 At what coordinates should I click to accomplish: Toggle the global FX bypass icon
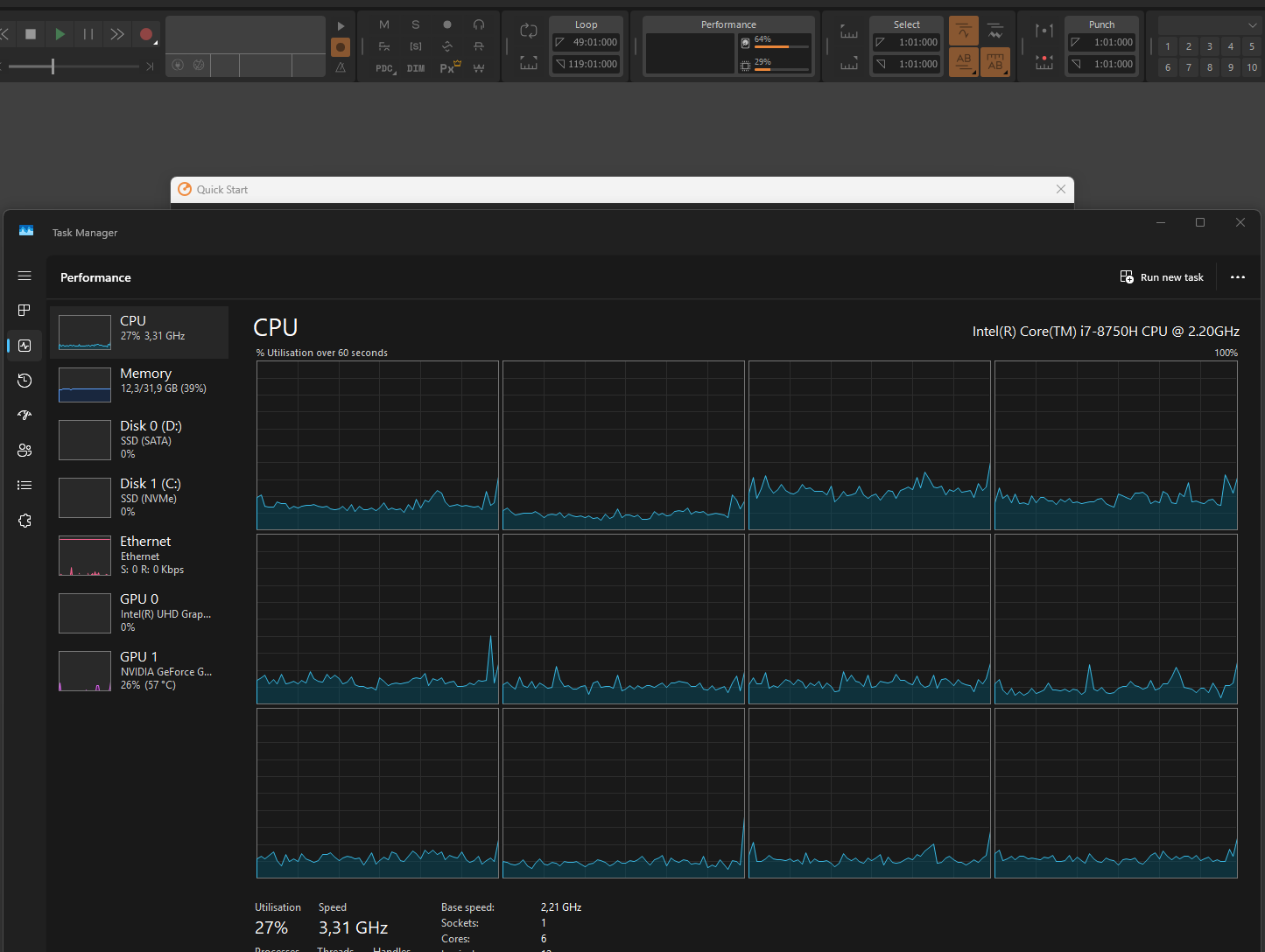(x=384, y=46)
